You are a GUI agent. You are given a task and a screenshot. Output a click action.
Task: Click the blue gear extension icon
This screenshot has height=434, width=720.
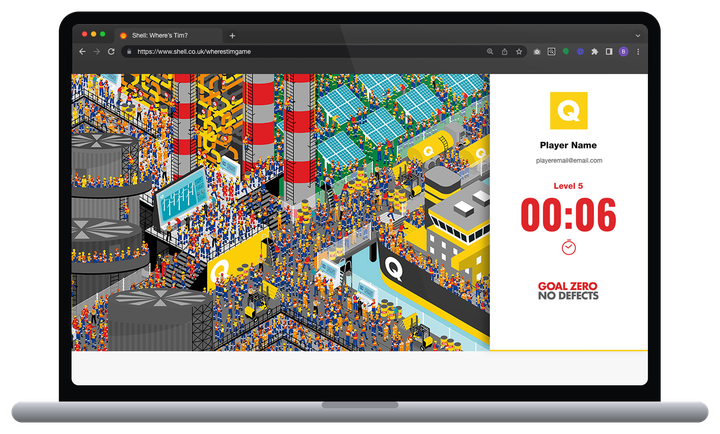click(x=580, y=52)
